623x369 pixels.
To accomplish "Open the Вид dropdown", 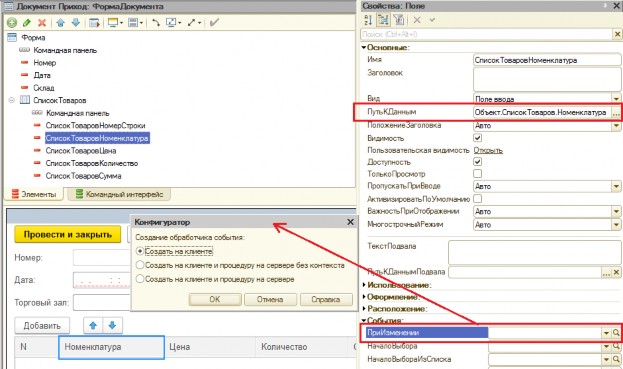I will coord(616,99).
